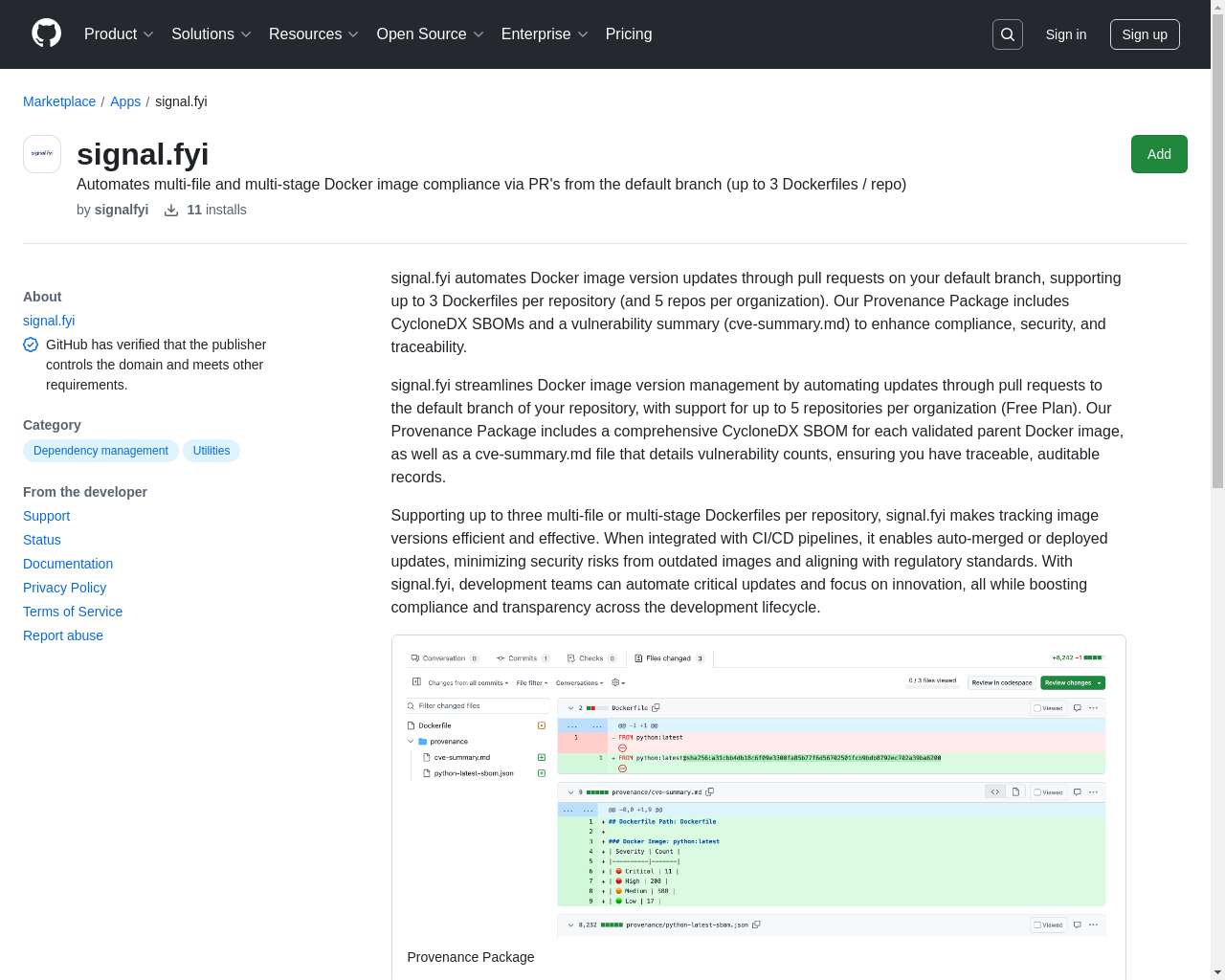Open the Terms of Service link

pyautogui.click(x=73, y=612)
